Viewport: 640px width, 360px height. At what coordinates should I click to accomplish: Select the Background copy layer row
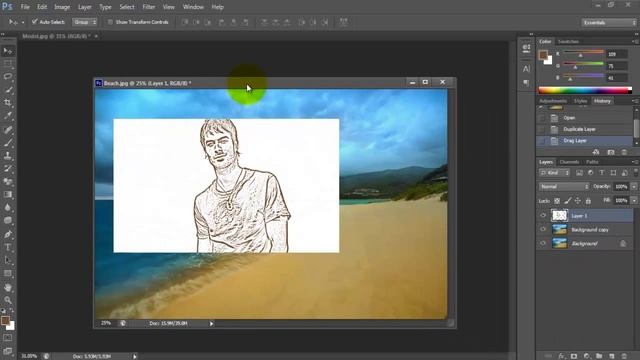[x=585, y=230]
